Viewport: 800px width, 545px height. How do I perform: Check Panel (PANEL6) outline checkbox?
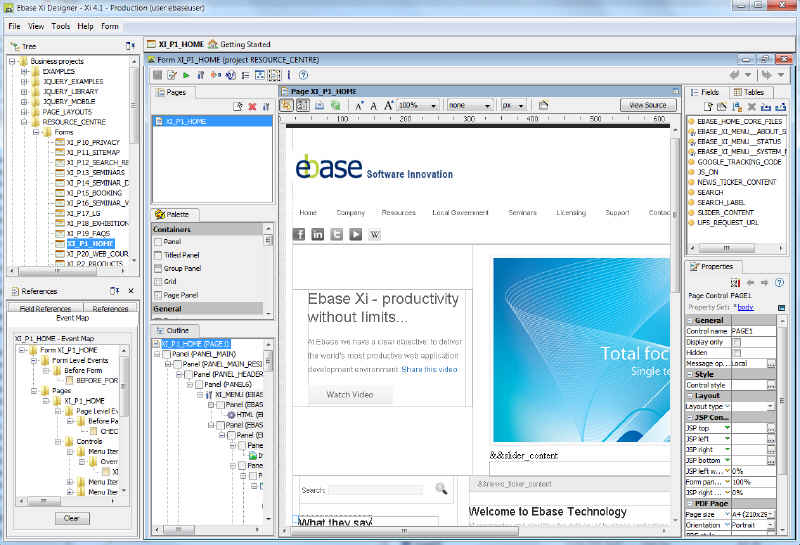[x=198, y=384]
